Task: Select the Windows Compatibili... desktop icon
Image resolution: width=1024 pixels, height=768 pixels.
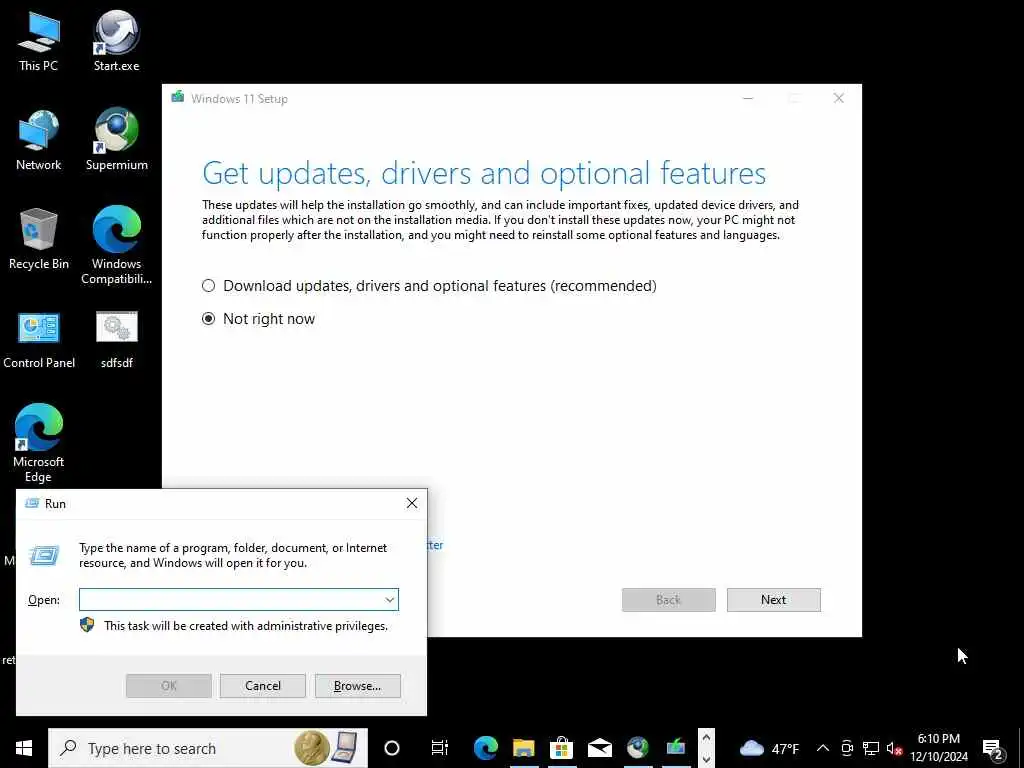Action: pyautogui.click(x=116, y=246)
